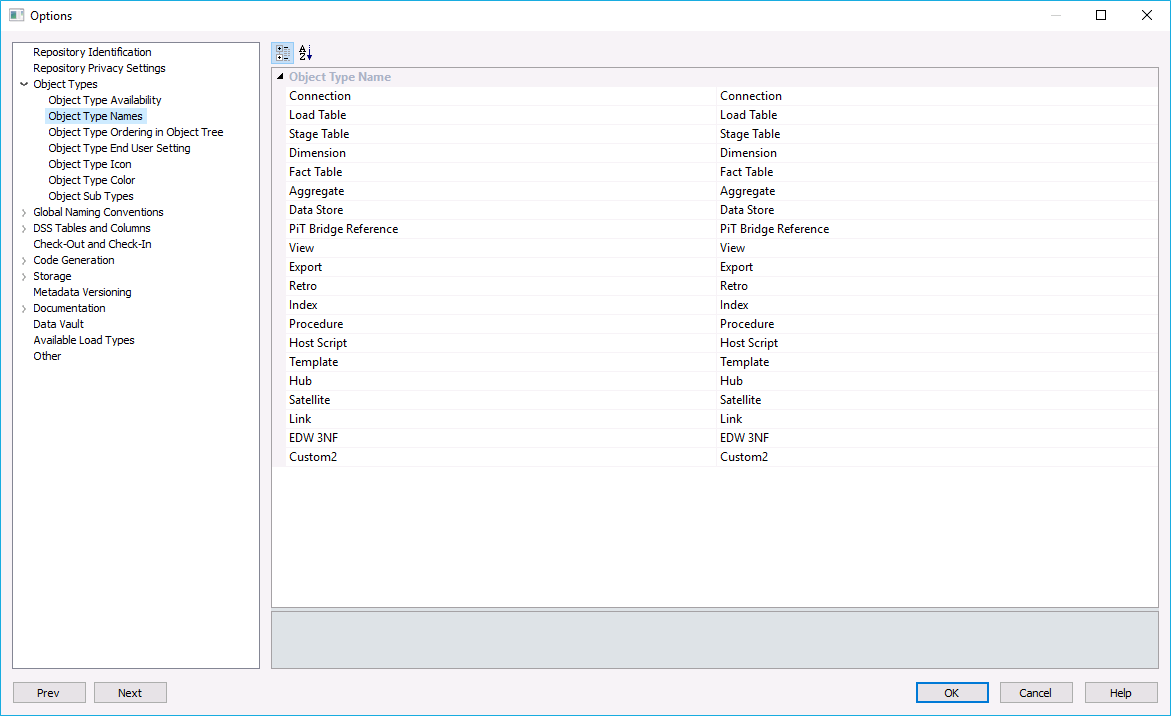The height and width of the screenshot is (716, 1171).
Task: Switch property grid to Categorized view
Action: (x=283, y=53)
